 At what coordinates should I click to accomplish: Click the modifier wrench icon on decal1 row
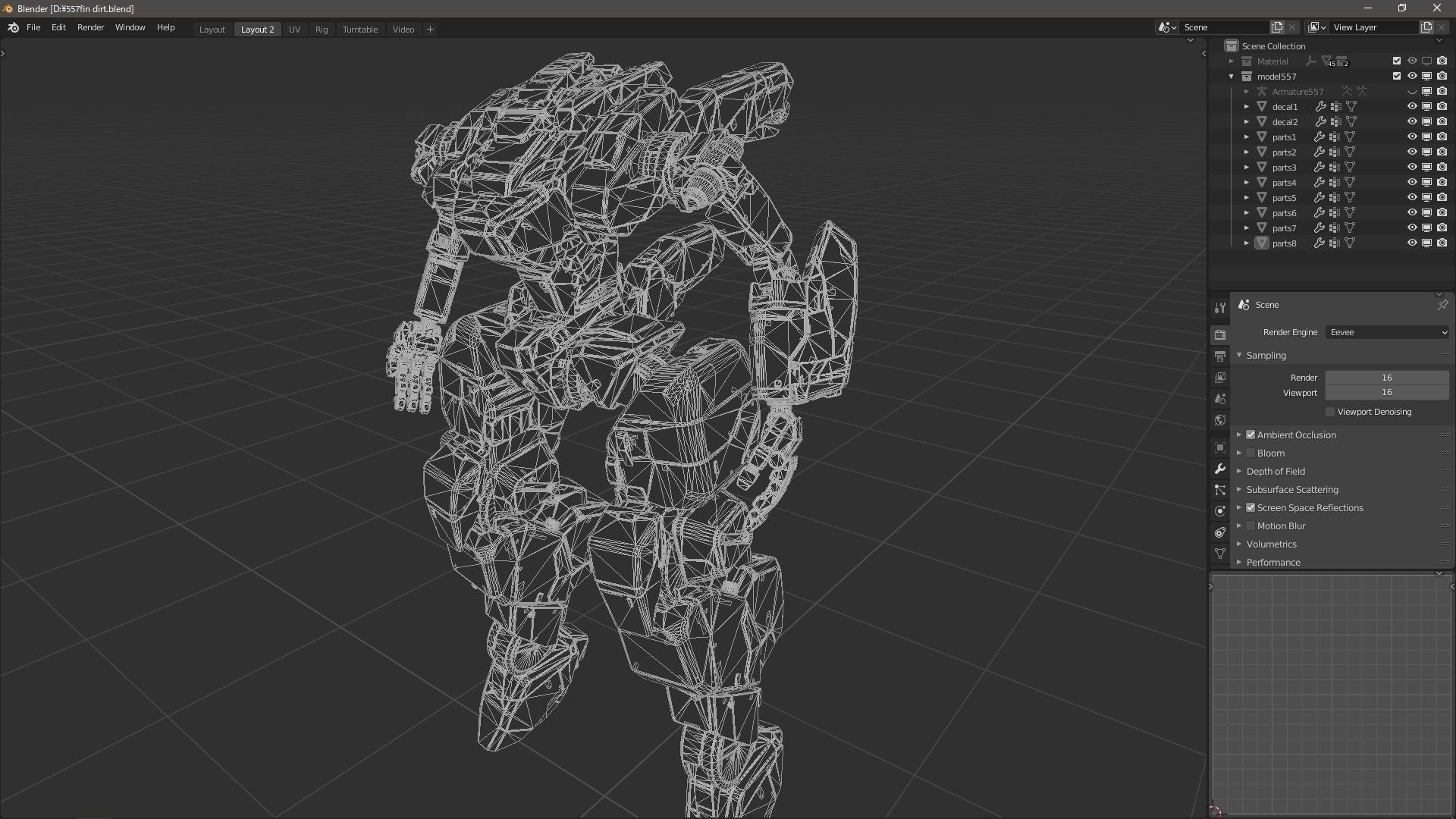[x=1320, y=107]
